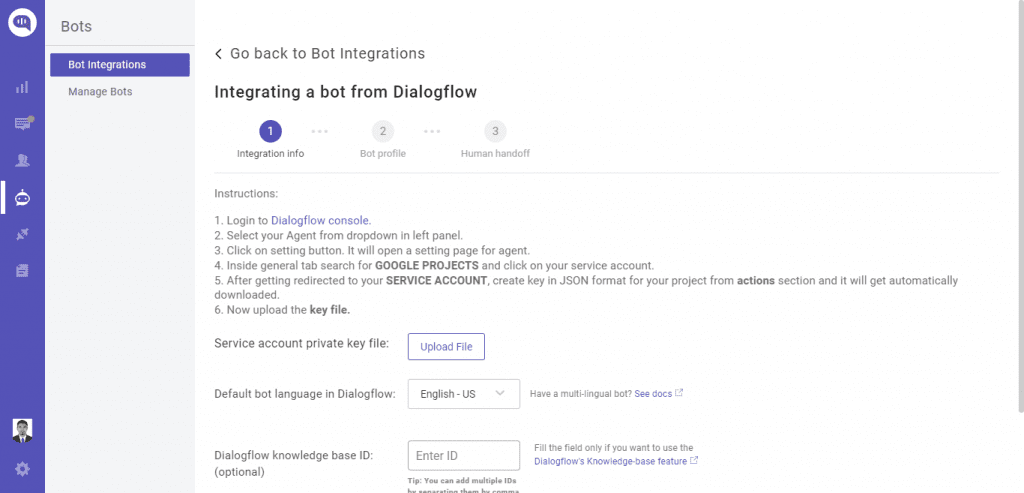The image size is (1024, 493).
Task: Open the users icon in sidebar
Action: [x=22, y=161]
